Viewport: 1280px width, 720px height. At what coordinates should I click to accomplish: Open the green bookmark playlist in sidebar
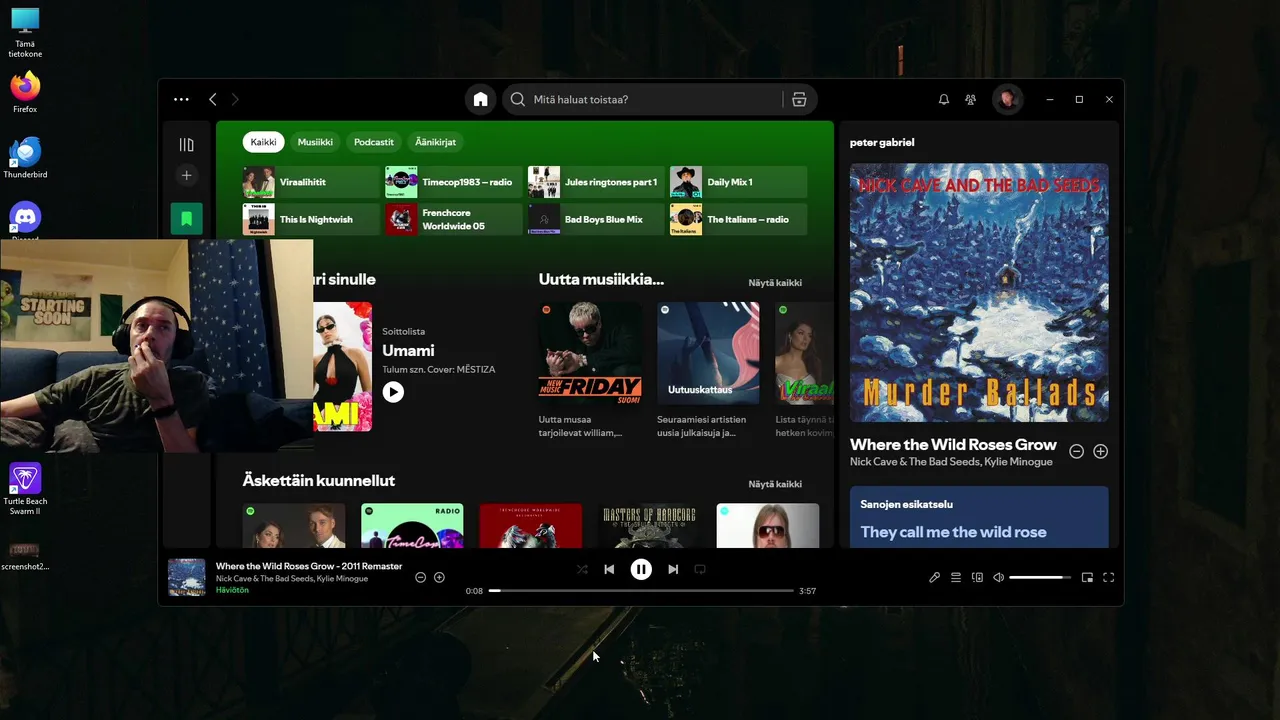[x=186, y=218]
